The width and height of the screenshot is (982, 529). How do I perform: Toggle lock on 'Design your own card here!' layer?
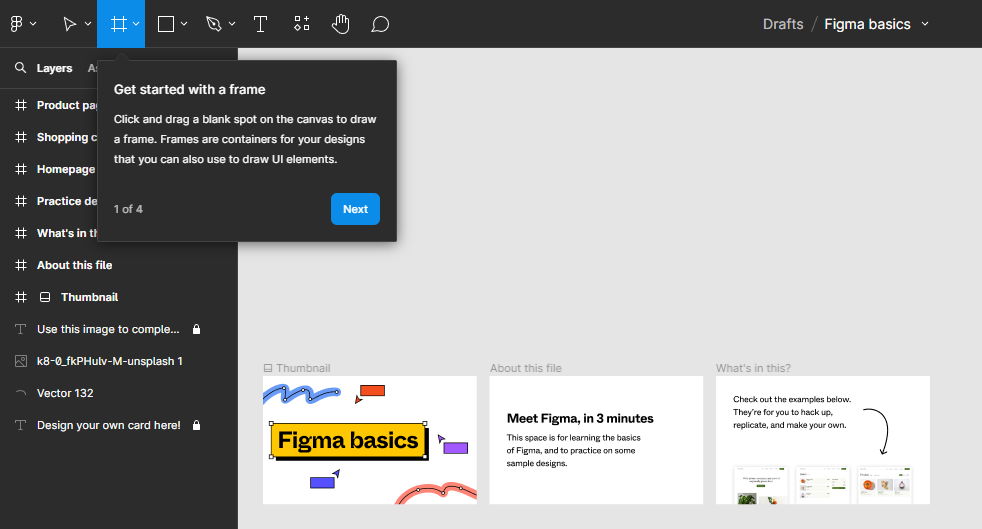click(x=197, y=425)
